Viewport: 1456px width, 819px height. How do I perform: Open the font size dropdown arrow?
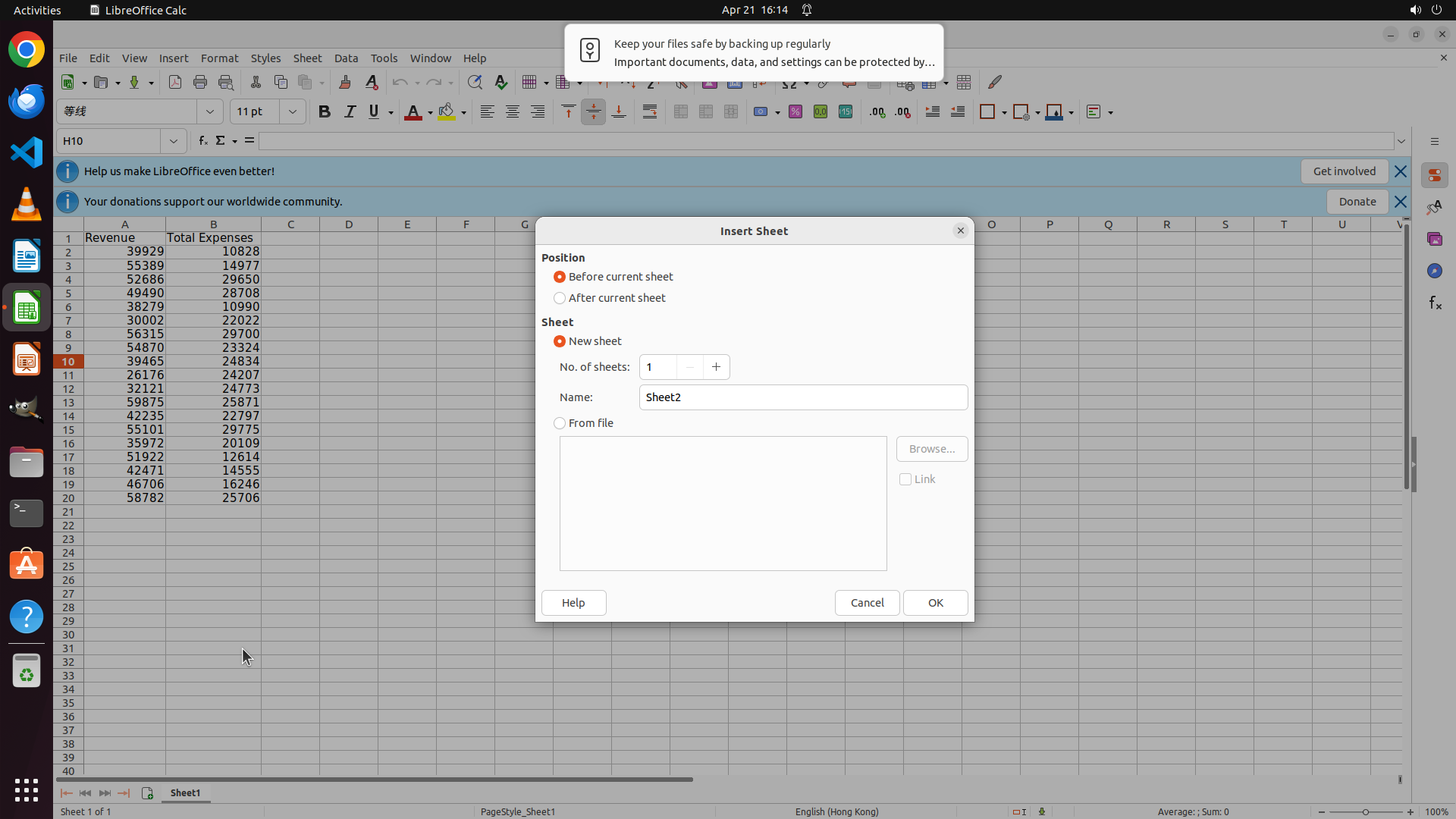pos(292,112)
